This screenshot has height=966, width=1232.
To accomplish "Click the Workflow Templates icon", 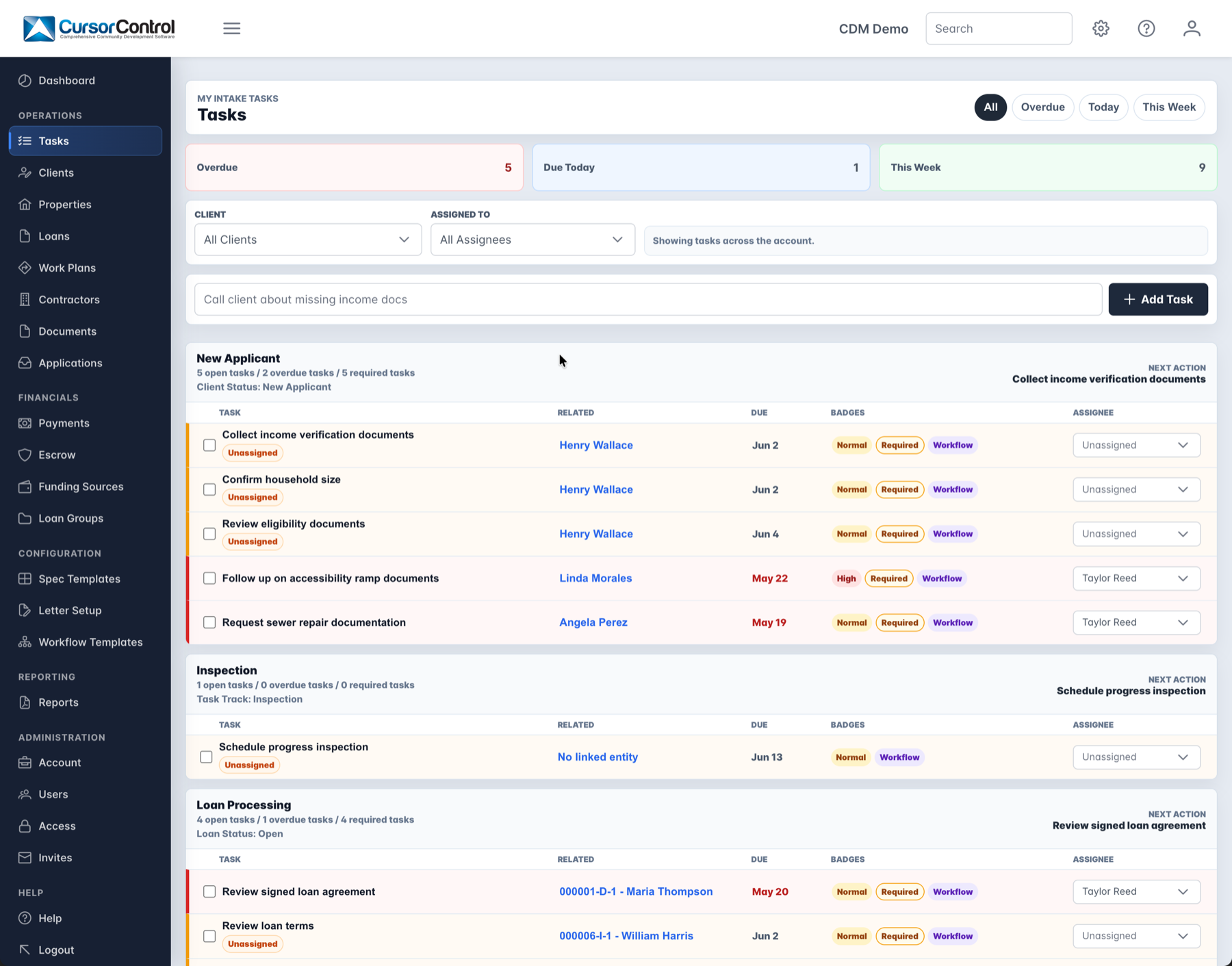I will click(x=25, y=642).
